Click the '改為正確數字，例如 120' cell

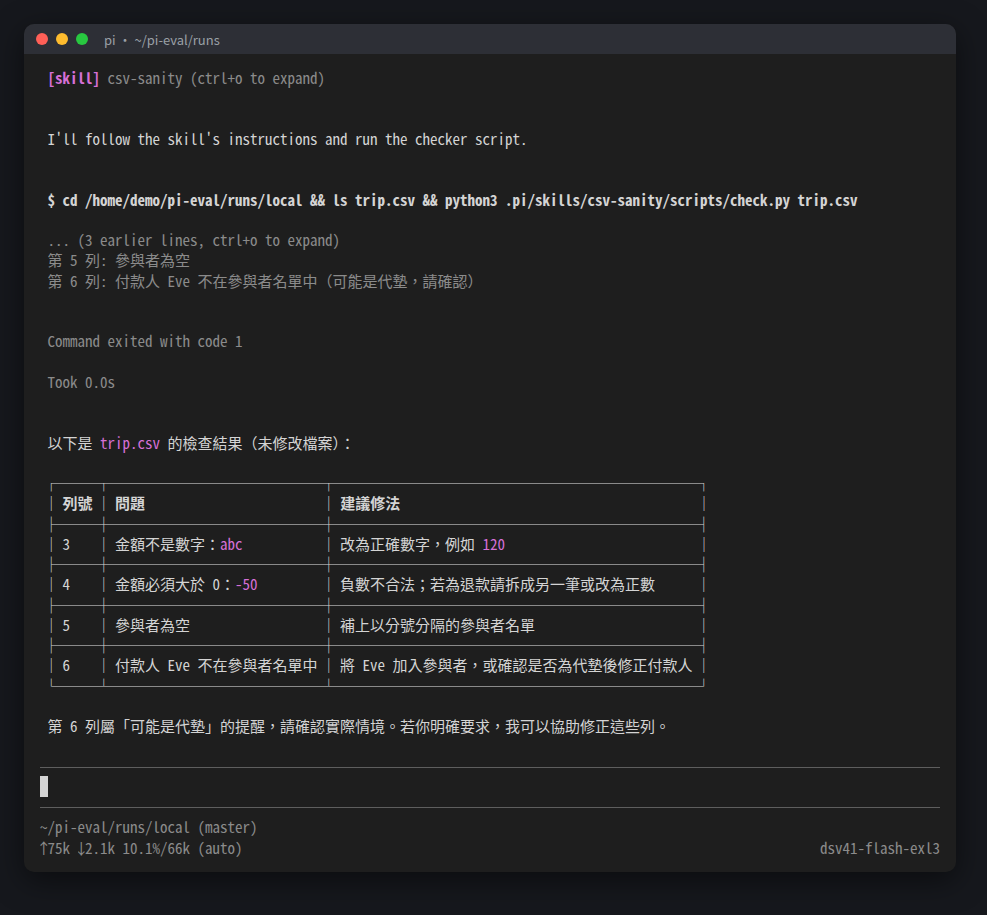point(422,545)
